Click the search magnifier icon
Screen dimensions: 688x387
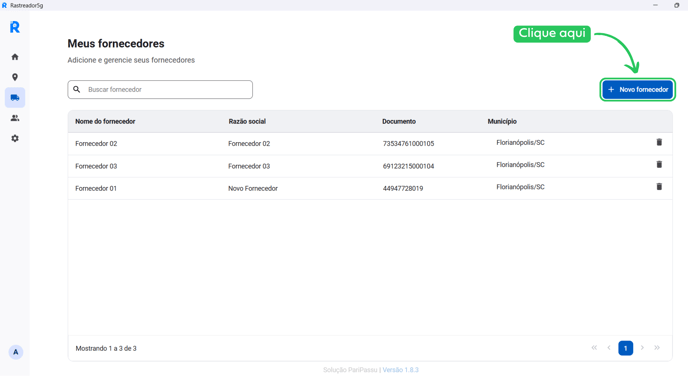coord(77,90)
